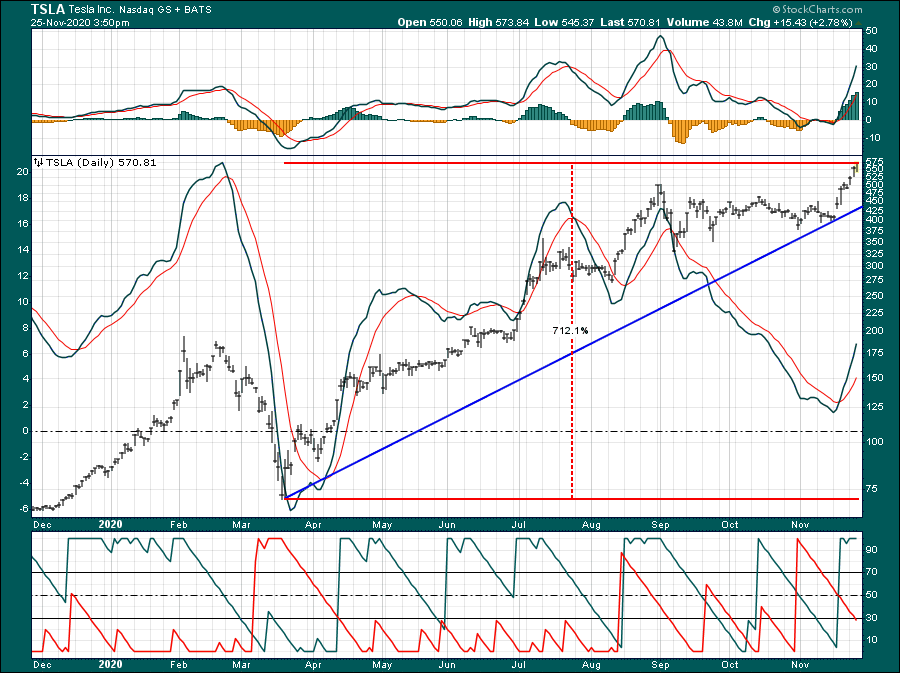Click the TSLA ticker symbol in header
This screenshot has width=900, height=673.
pyautogui.click(x=48, y=8)
